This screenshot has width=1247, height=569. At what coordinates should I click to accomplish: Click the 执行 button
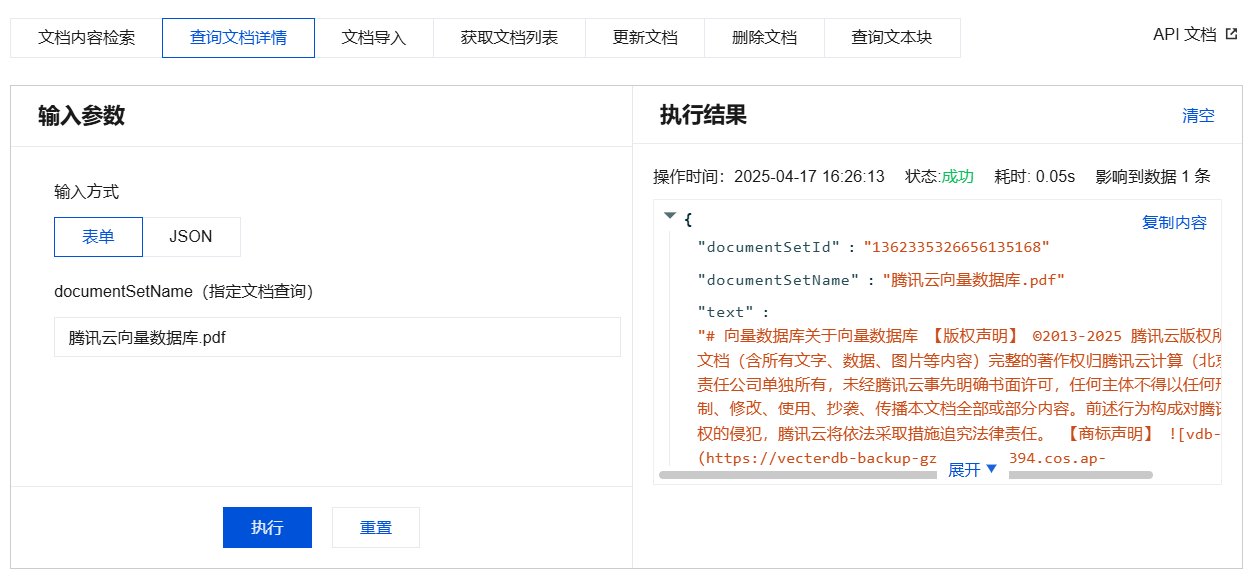[267, 528]
